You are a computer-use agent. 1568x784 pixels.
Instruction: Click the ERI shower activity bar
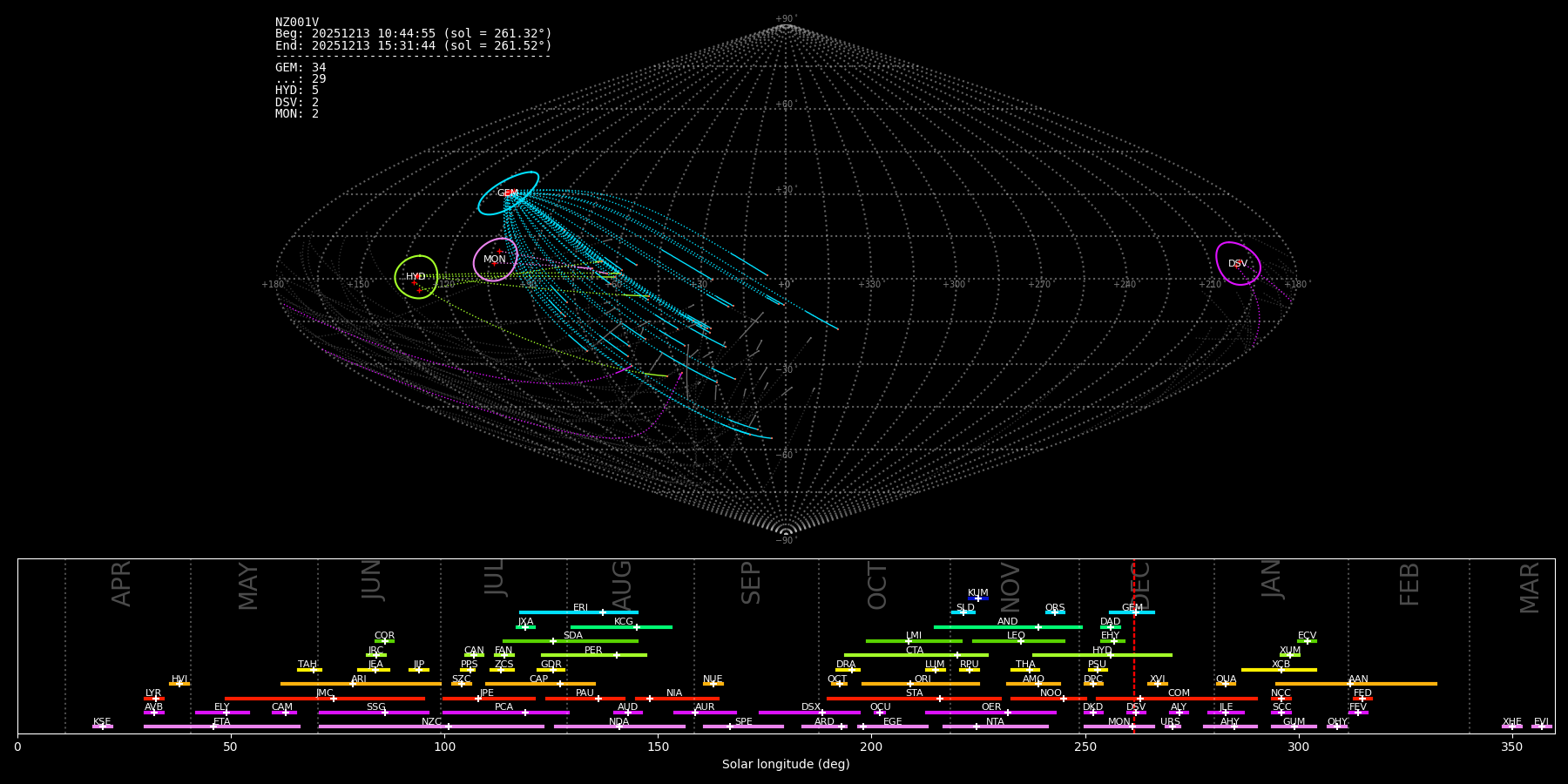[558, 612]
